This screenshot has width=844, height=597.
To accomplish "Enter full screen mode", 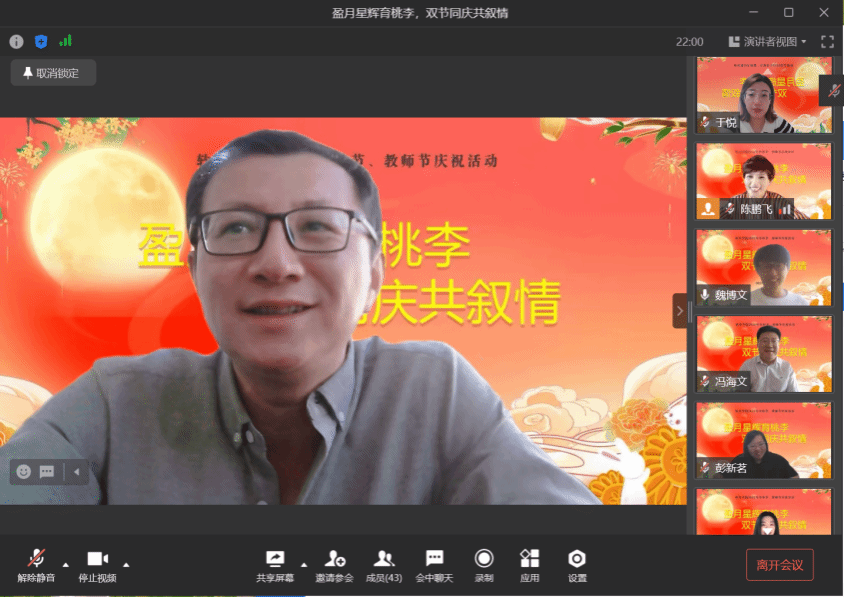I will 827,42.
